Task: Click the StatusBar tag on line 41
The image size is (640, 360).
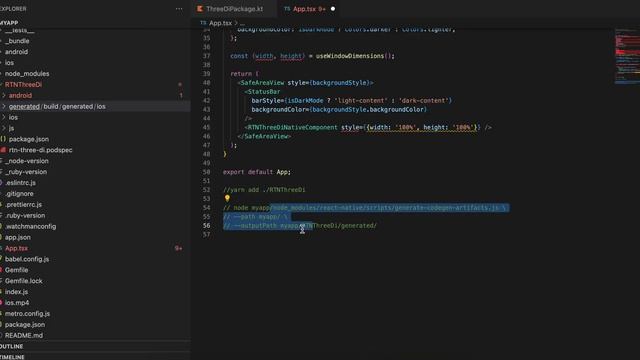Action: tap(264, 92)
